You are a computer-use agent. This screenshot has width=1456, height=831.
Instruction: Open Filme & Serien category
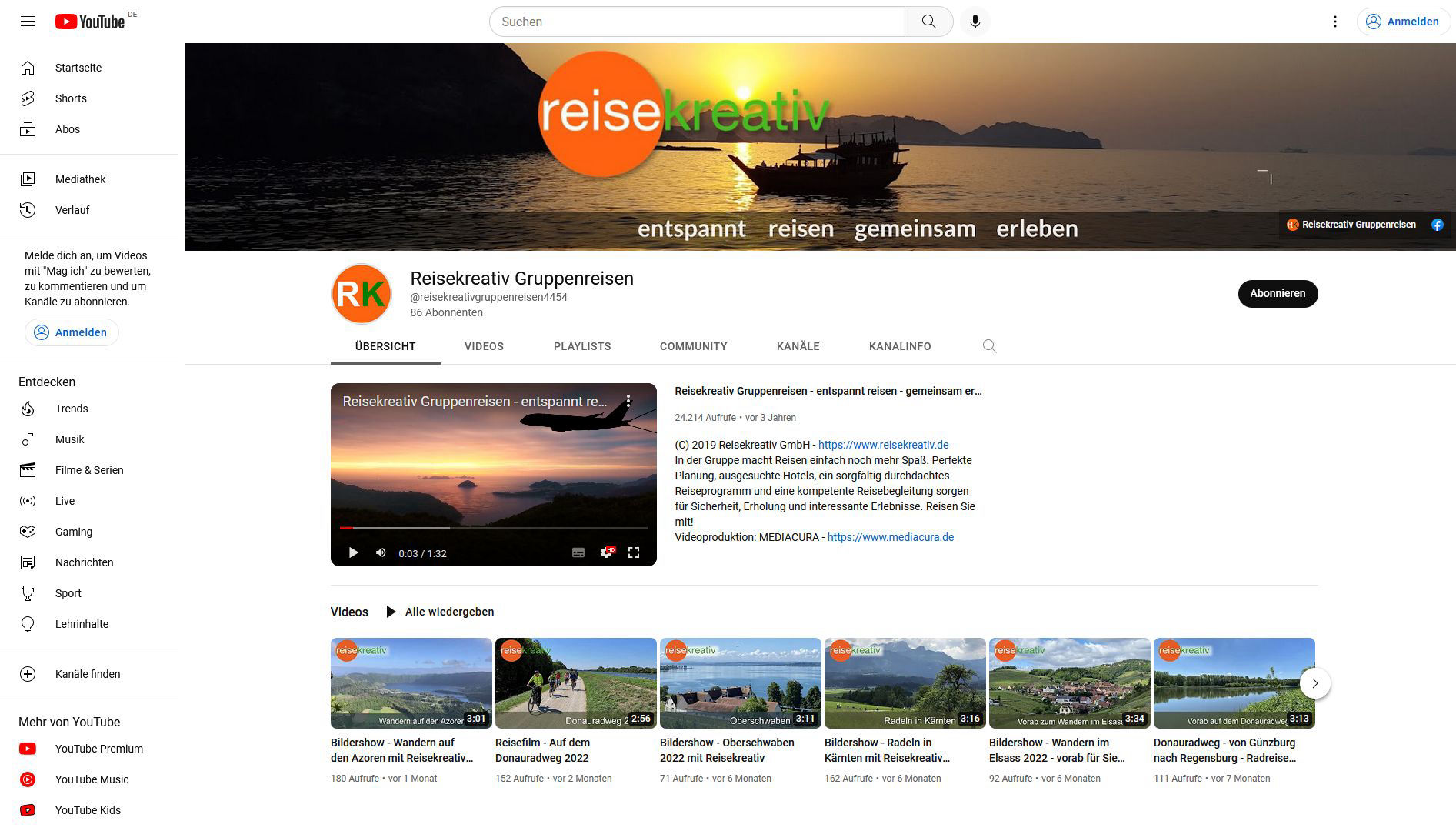coord(89,470)
